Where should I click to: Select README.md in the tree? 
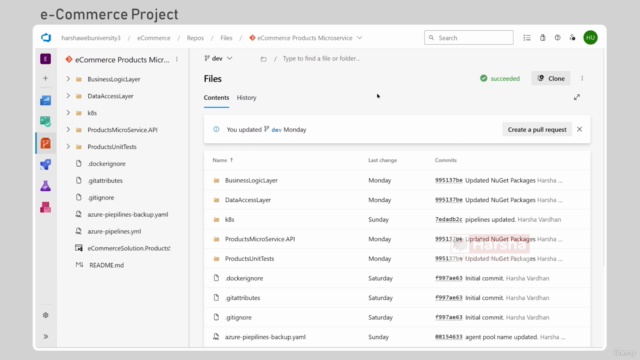107,265
